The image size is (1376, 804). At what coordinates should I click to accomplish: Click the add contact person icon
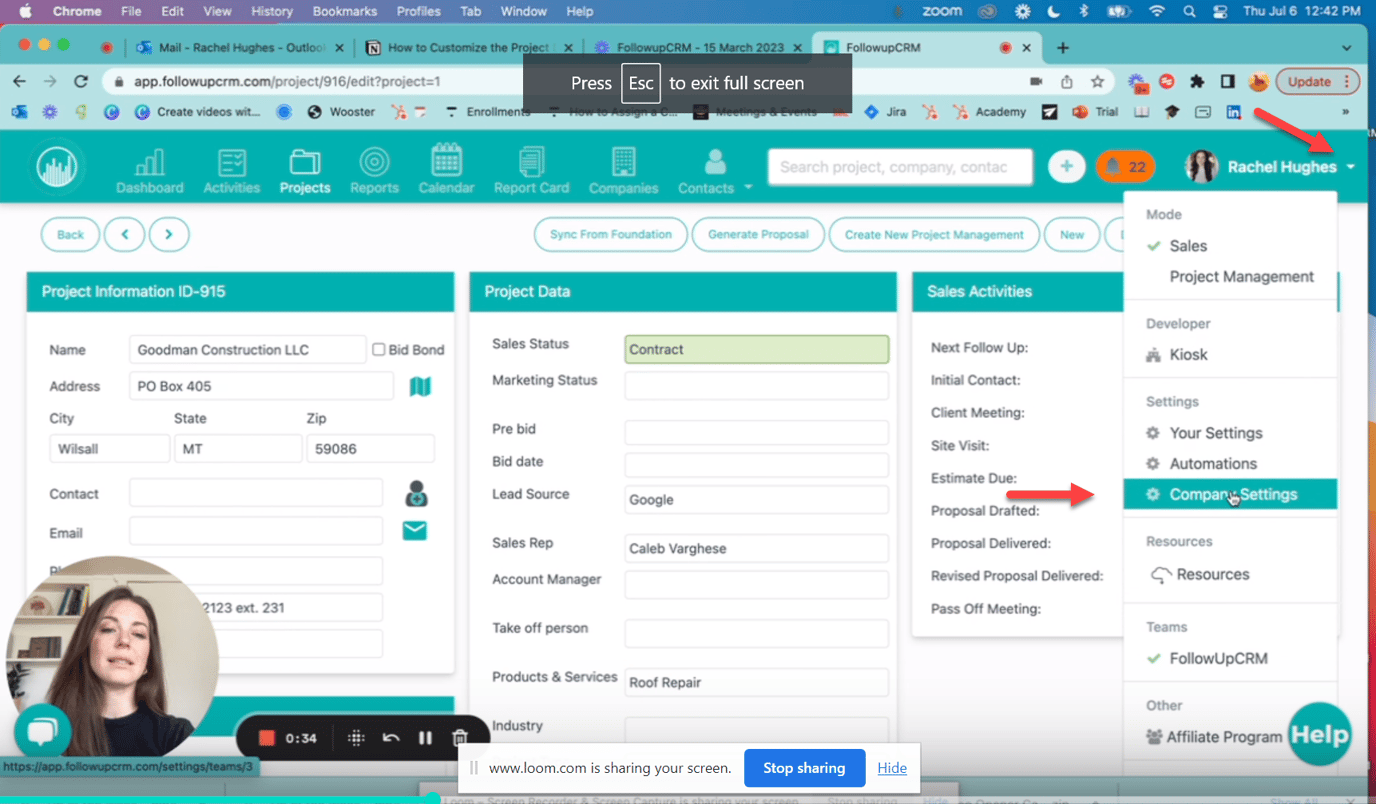pyautogui.click(x=416, y=493)
